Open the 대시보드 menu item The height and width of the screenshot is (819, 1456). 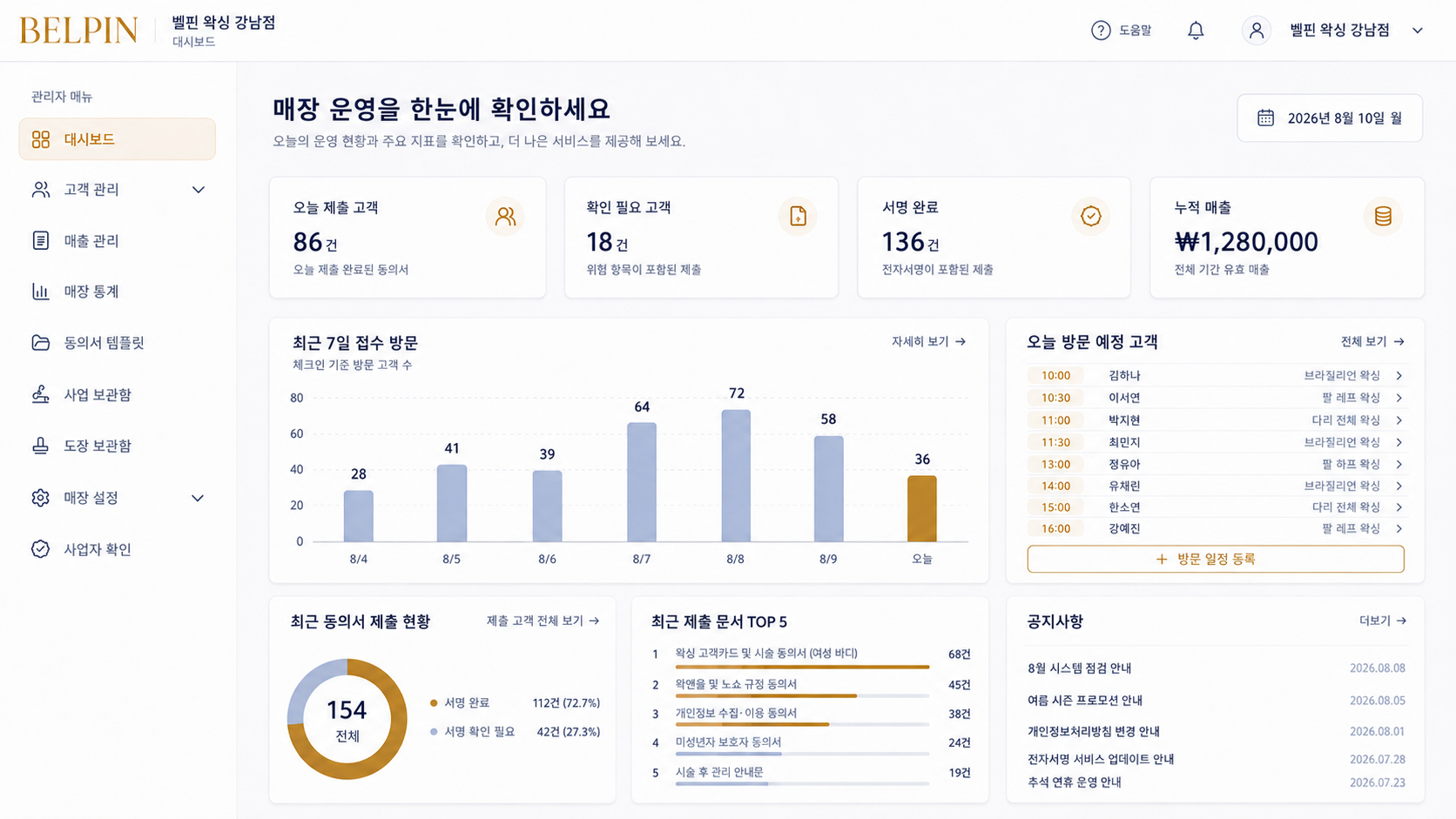coord(117,139)
